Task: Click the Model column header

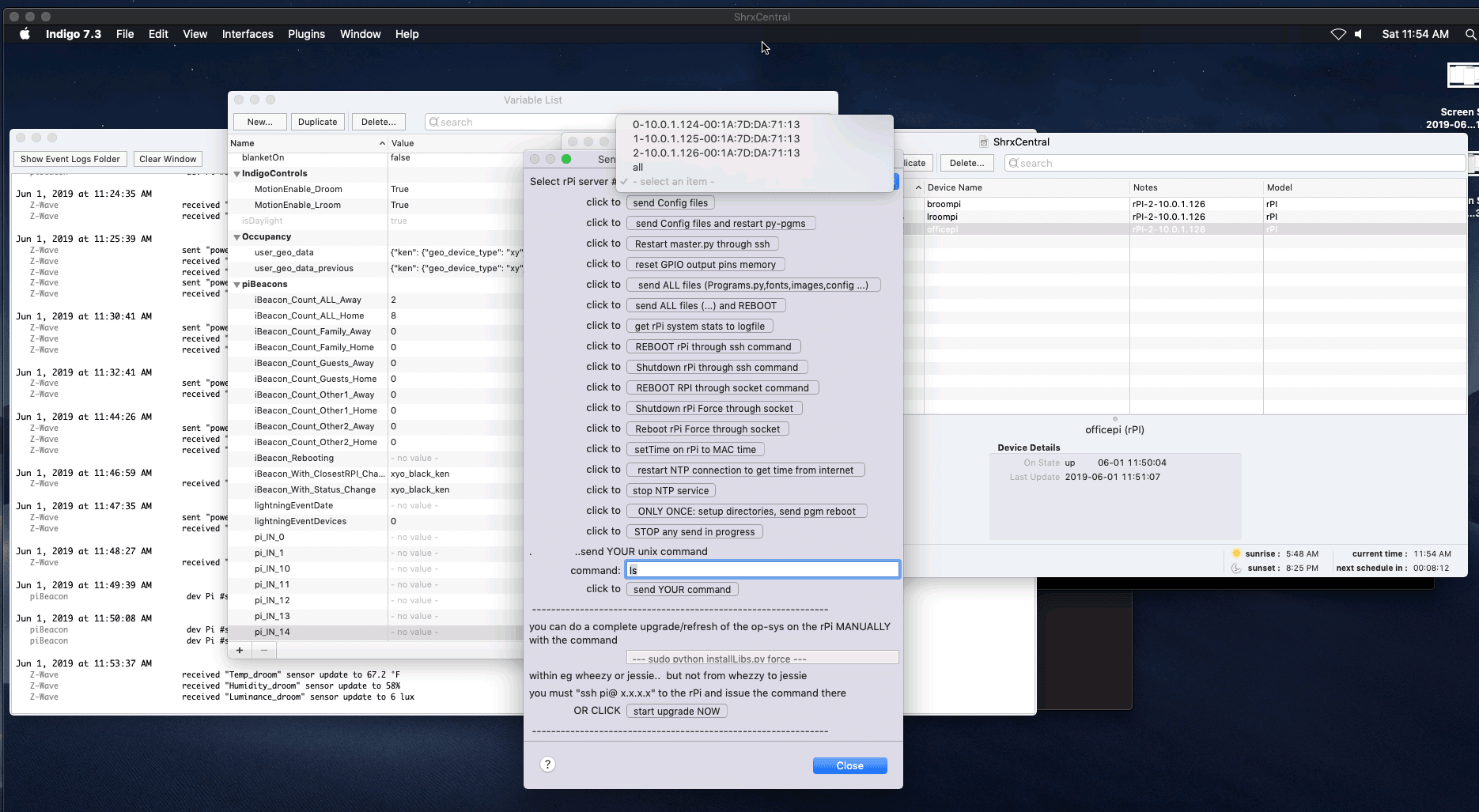Action: click(1364, 187)
